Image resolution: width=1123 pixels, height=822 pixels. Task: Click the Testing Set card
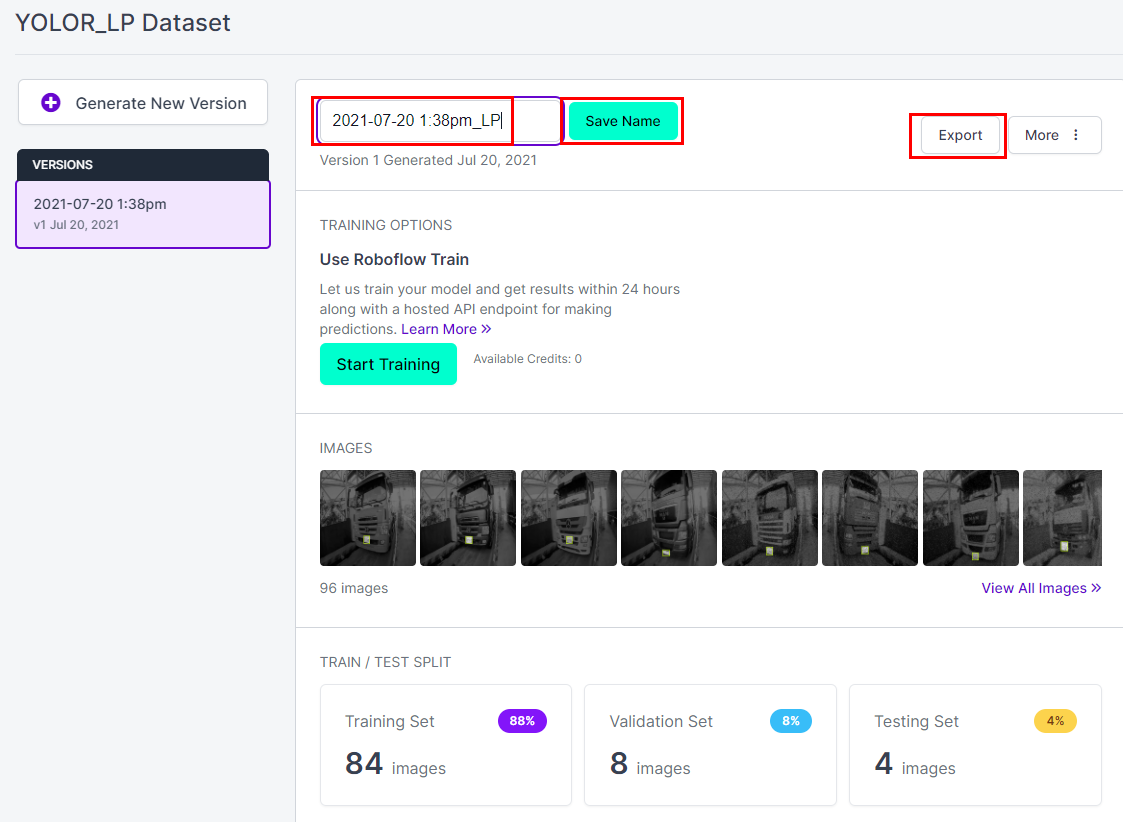[x=975, y=745]
